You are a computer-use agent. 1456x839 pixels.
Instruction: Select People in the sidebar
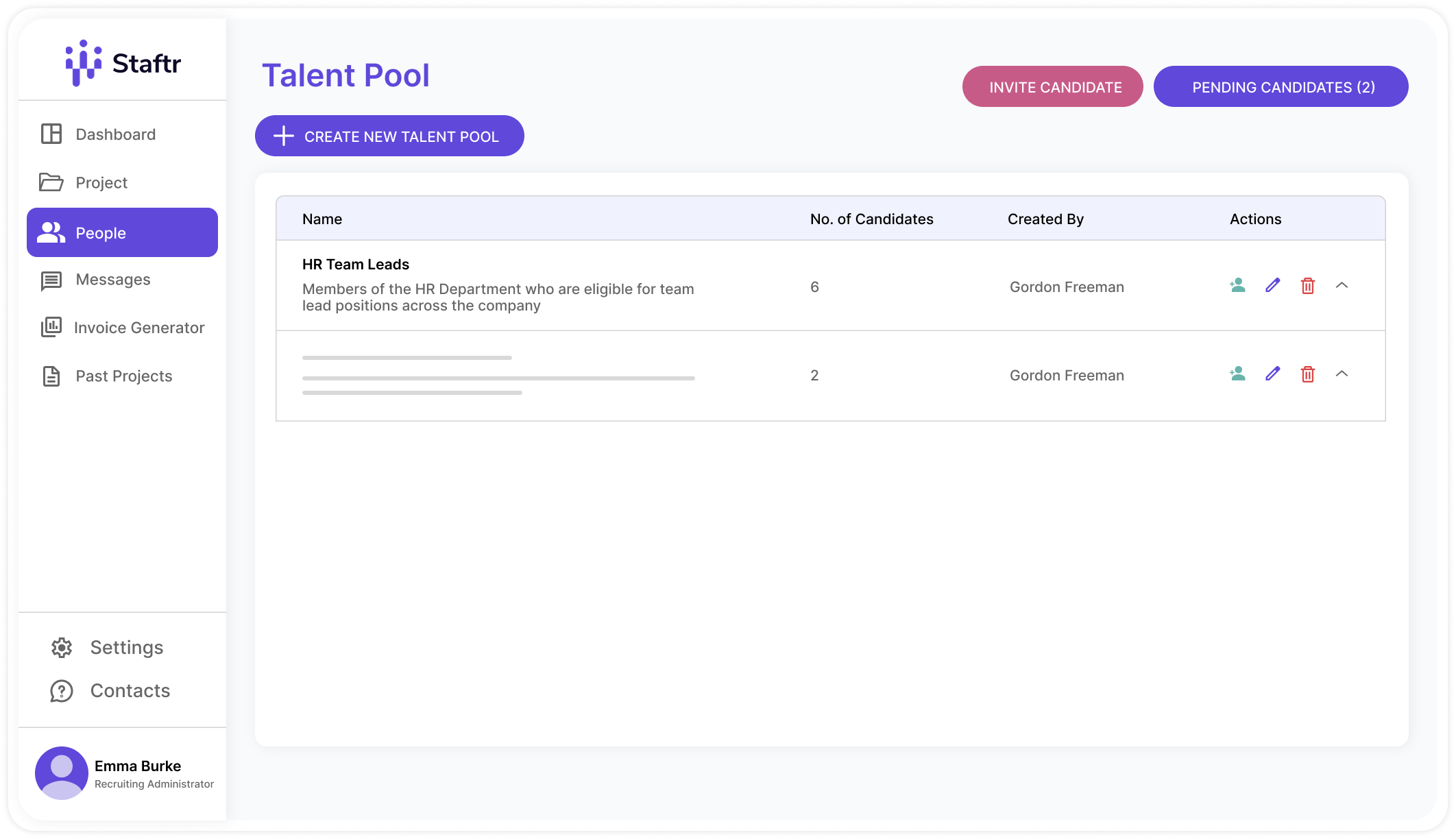point(122,233)
